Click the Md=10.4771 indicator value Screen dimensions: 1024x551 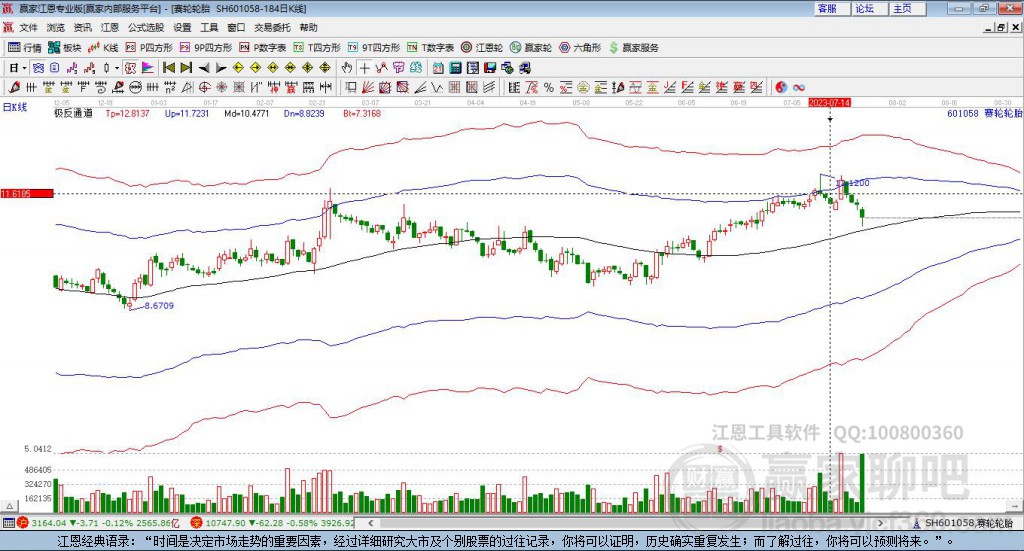point(246,113)
